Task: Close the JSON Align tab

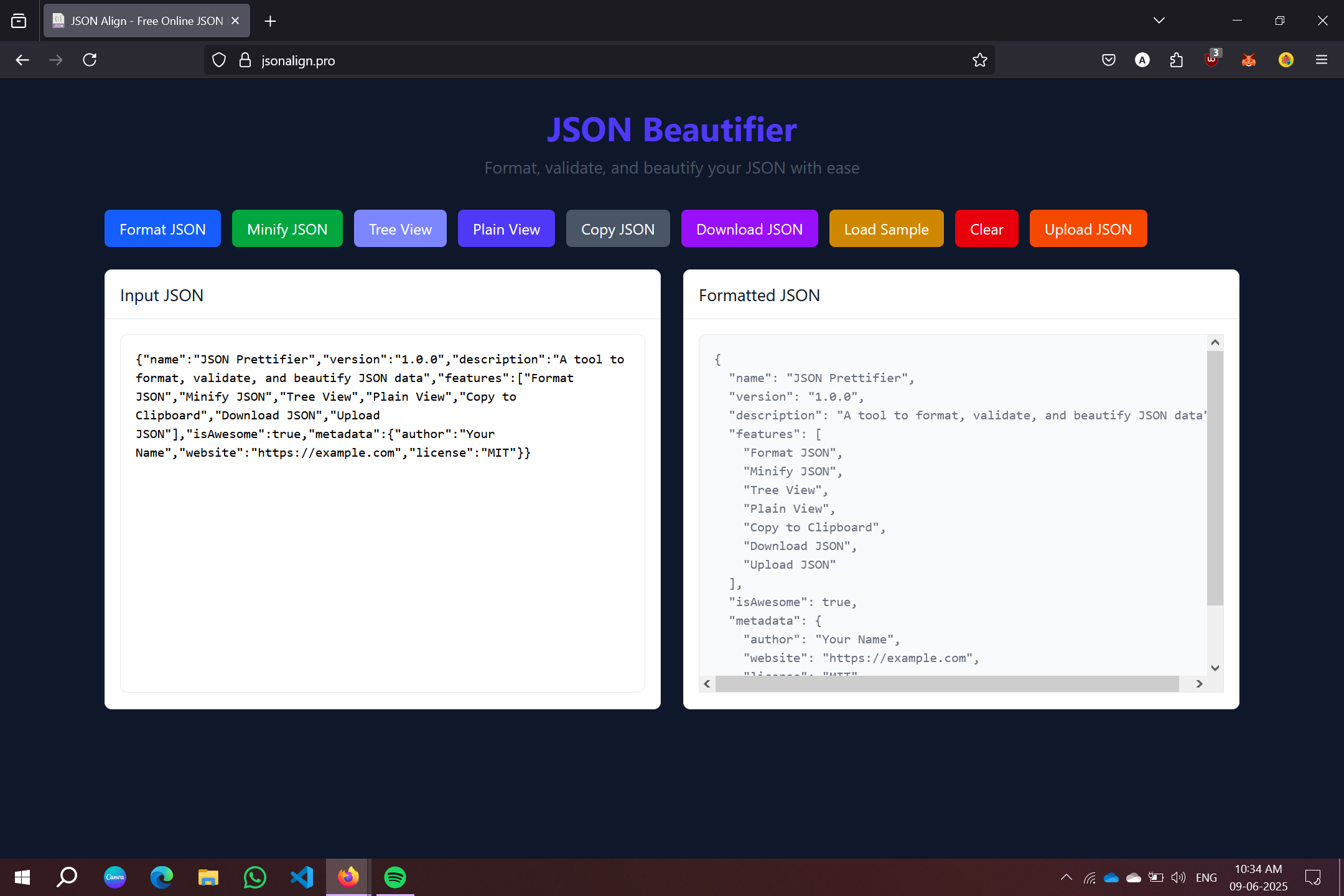Action: [x=235, y=21]
